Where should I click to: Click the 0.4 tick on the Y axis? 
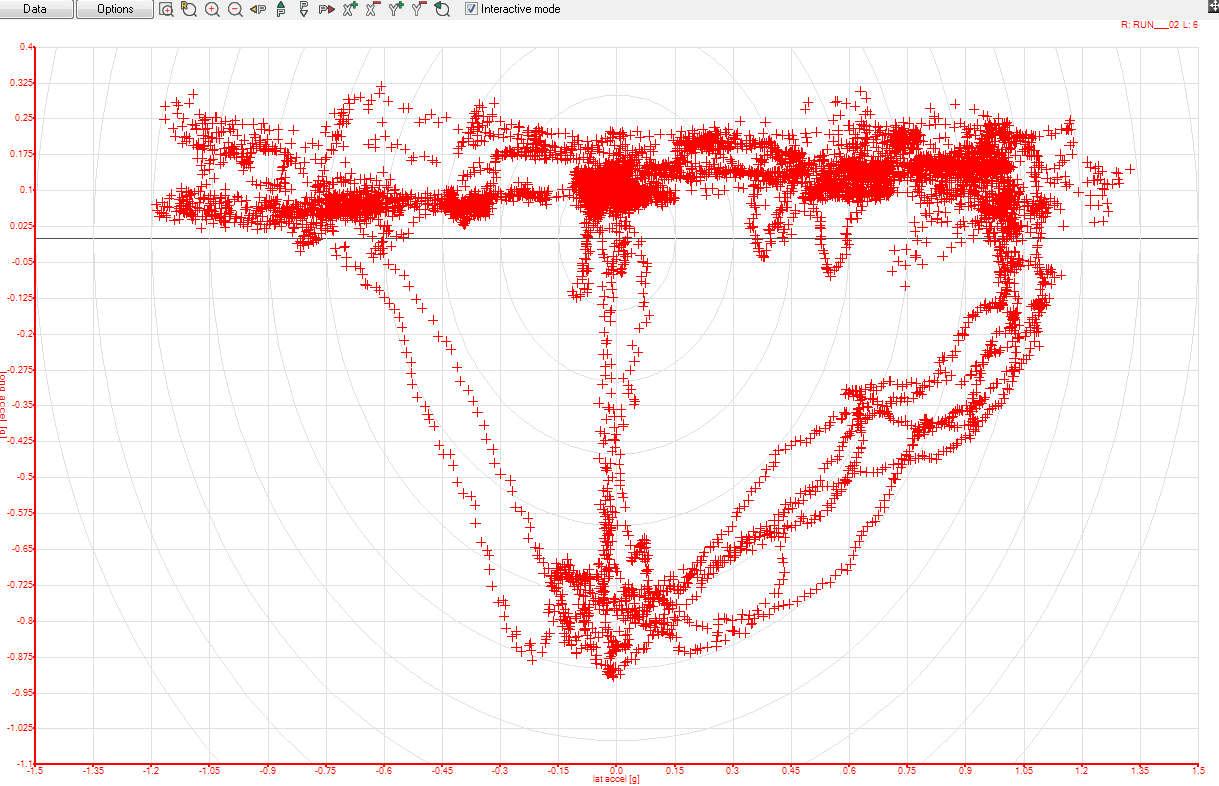click(x=27, y=46)
